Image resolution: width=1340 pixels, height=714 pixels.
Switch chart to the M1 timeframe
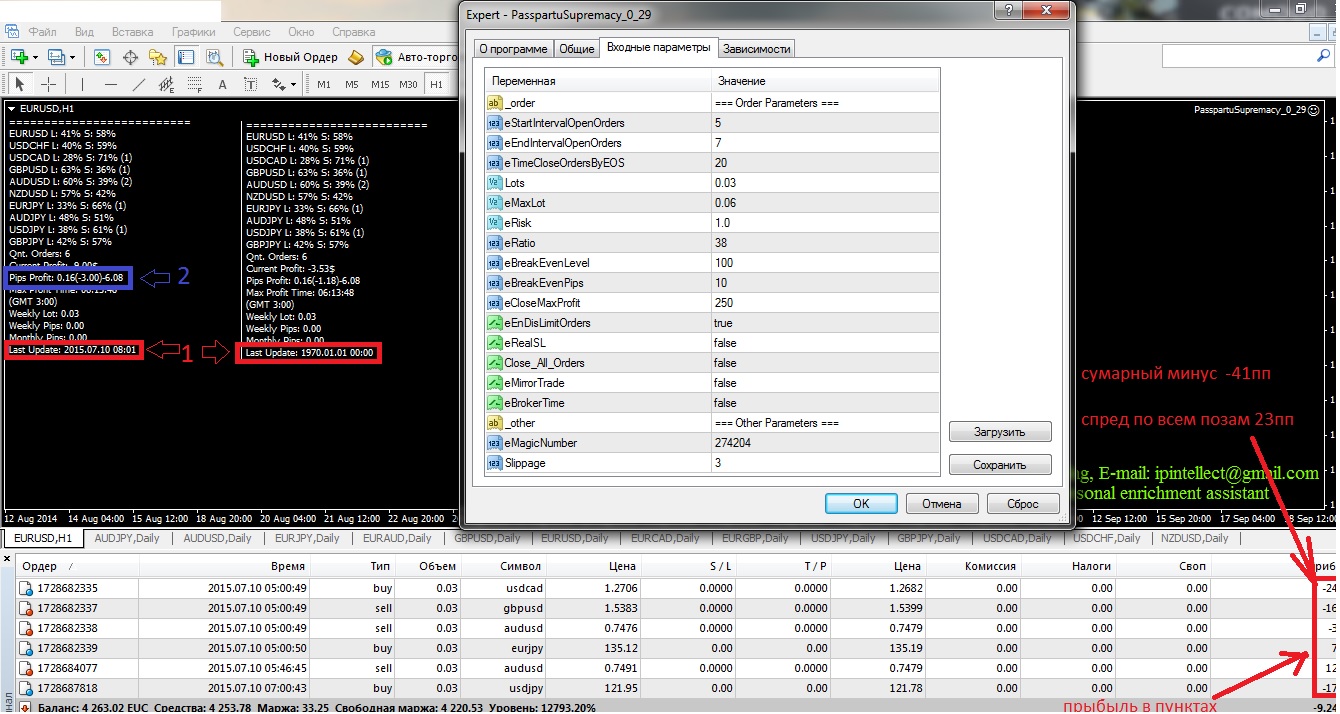click(324, 84)
